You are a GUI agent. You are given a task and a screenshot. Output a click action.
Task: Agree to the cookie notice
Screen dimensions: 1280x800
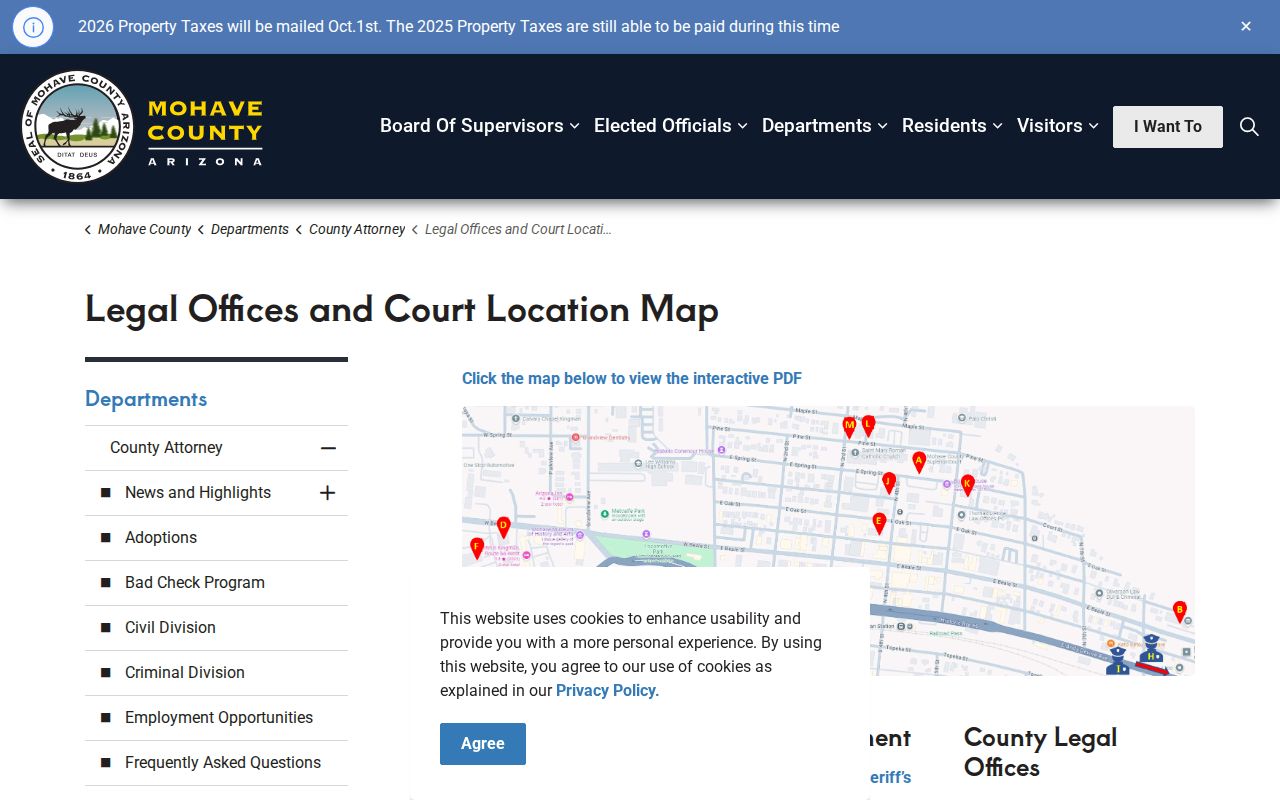coord(483,744)
